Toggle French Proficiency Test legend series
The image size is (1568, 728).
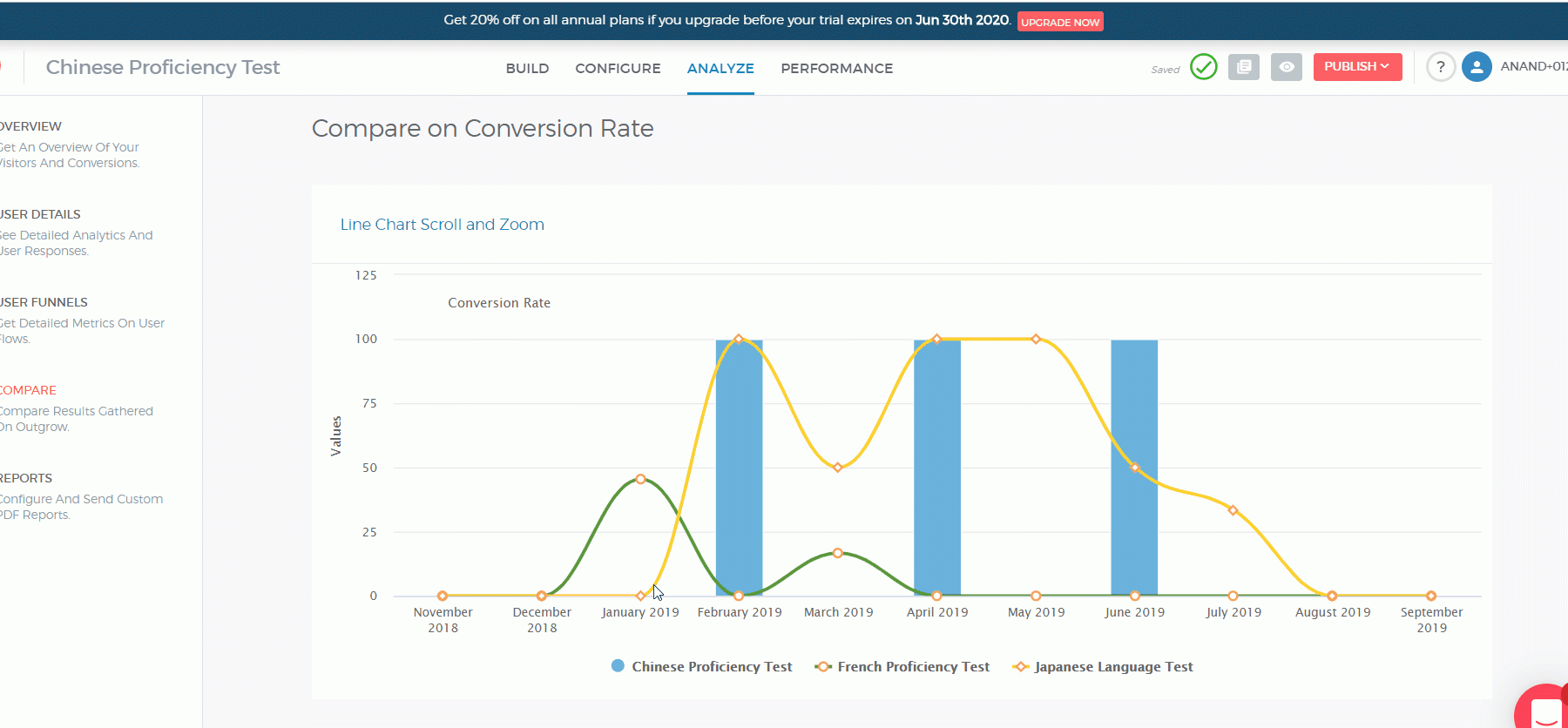pyautogui.click(x=912, y=667)
